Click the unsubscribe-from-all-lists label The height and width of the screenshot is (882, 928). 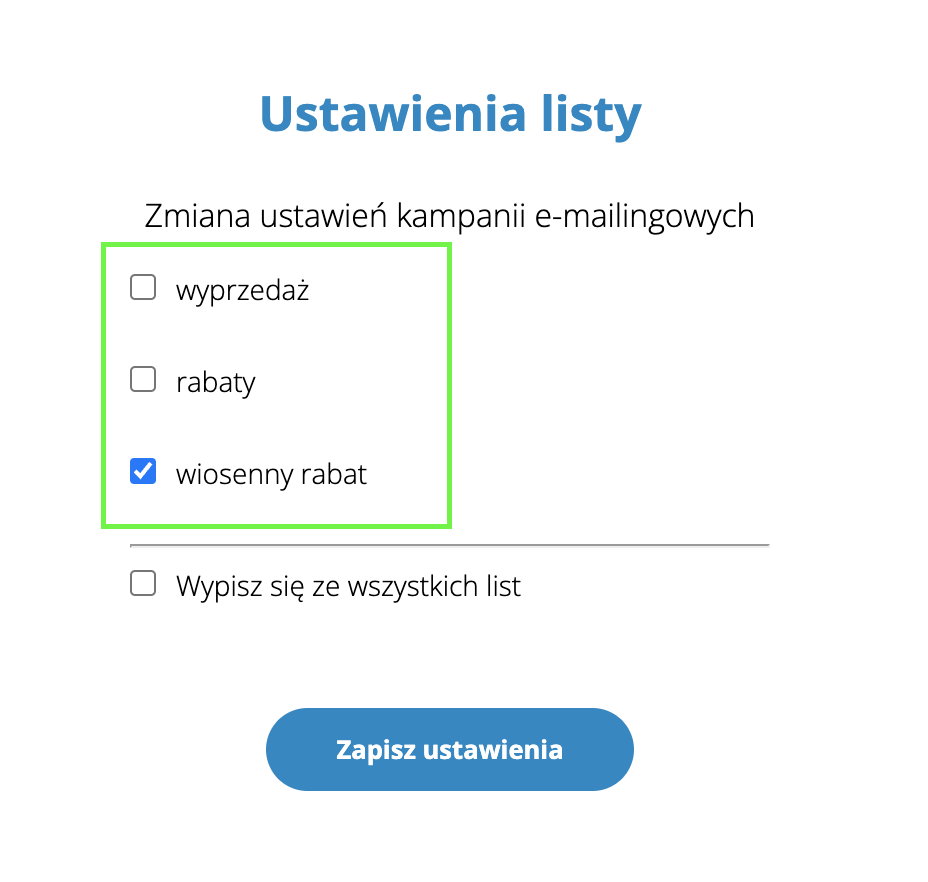point(347,586)
